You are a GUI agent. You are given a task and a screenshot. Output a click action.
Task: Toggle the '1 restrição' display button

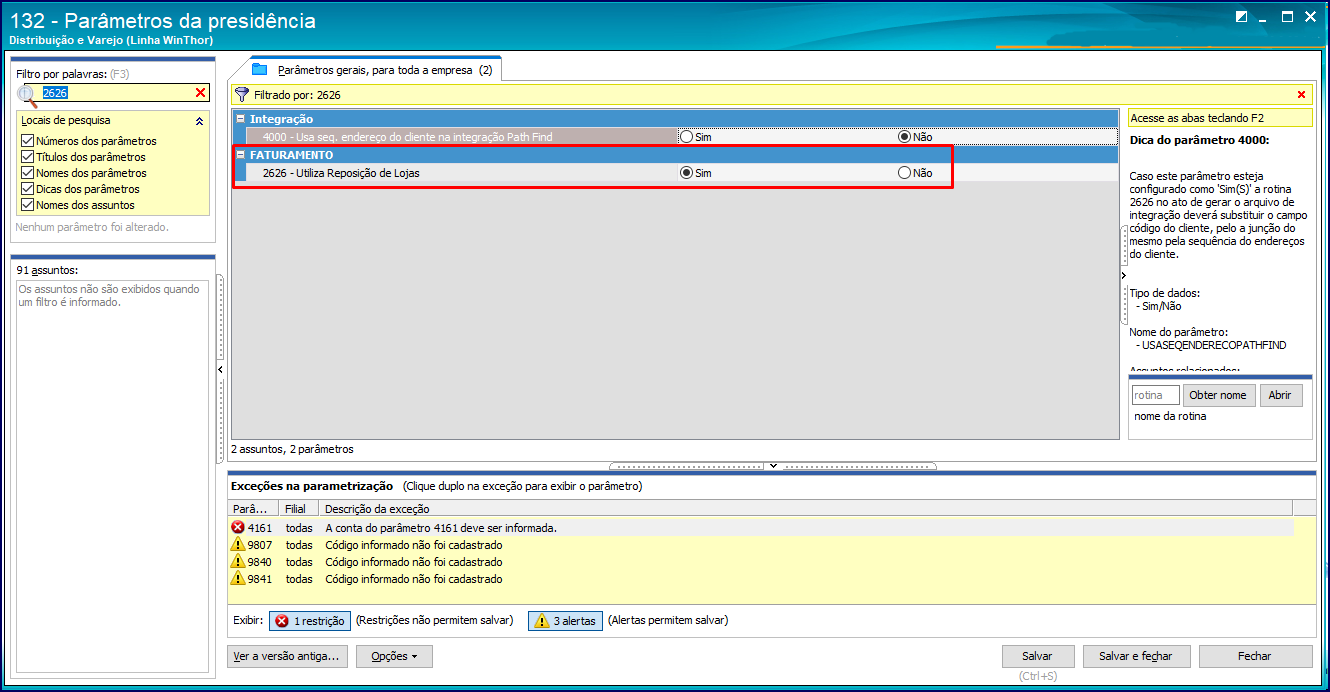310,621
